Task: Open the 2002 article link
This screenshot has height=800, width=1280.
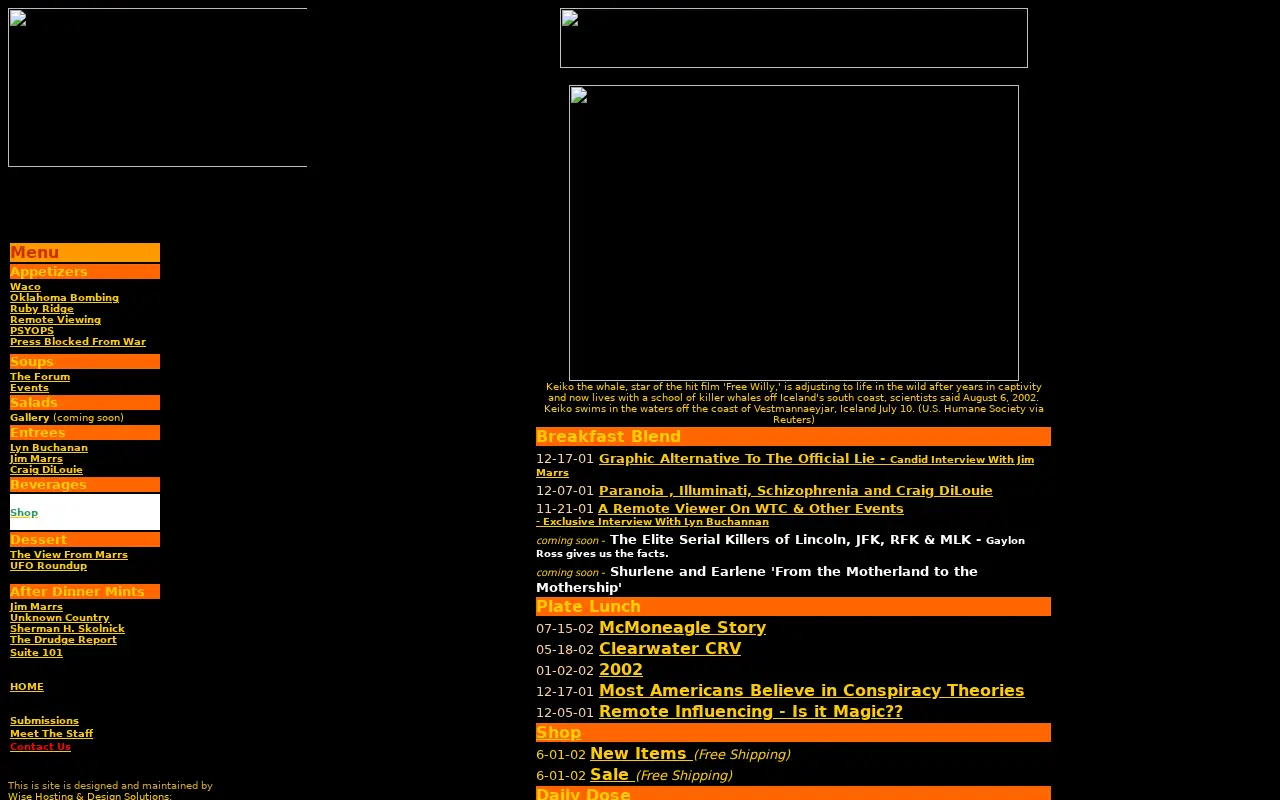Action: click(x=621, y=670)
